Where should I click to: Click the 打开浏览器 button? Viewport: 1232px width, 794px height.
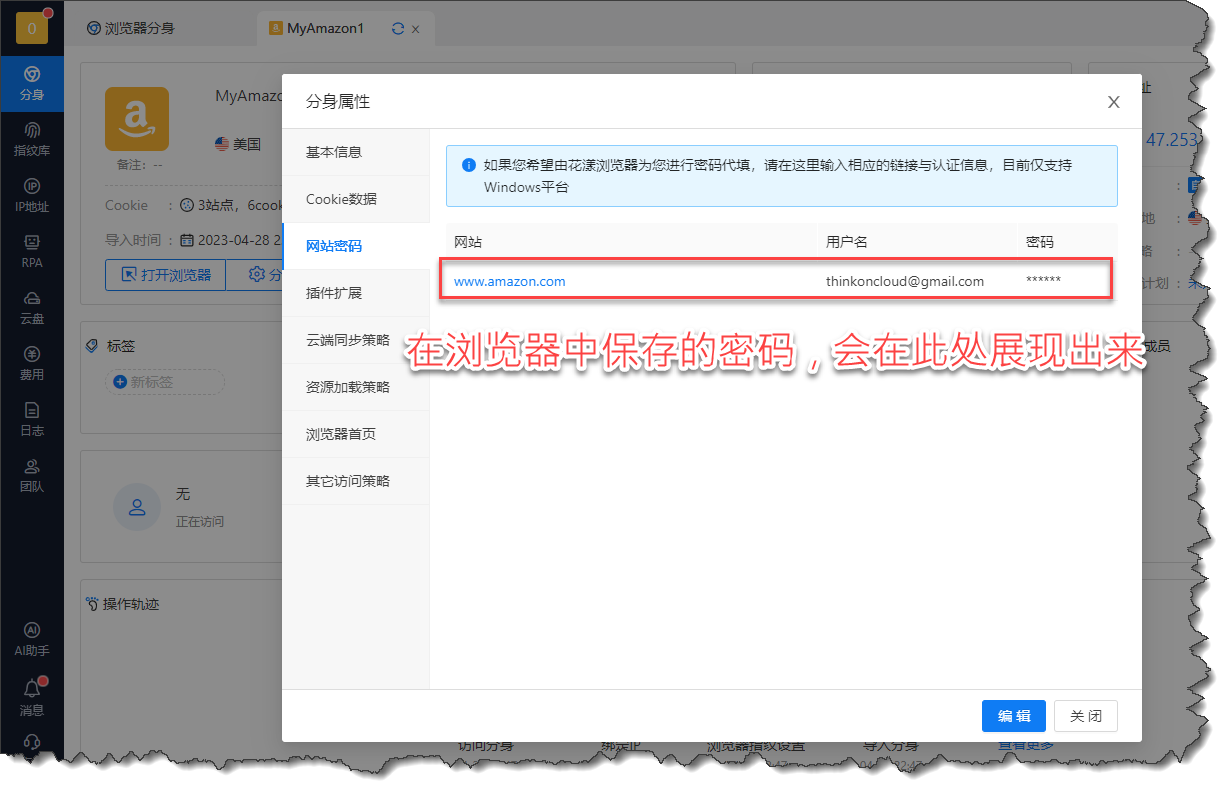165,275
